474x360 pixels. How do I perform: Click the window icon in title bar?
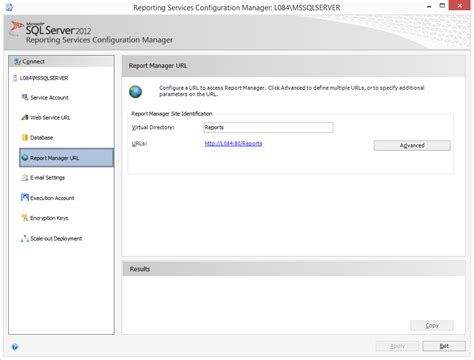(x=9, y=7)
